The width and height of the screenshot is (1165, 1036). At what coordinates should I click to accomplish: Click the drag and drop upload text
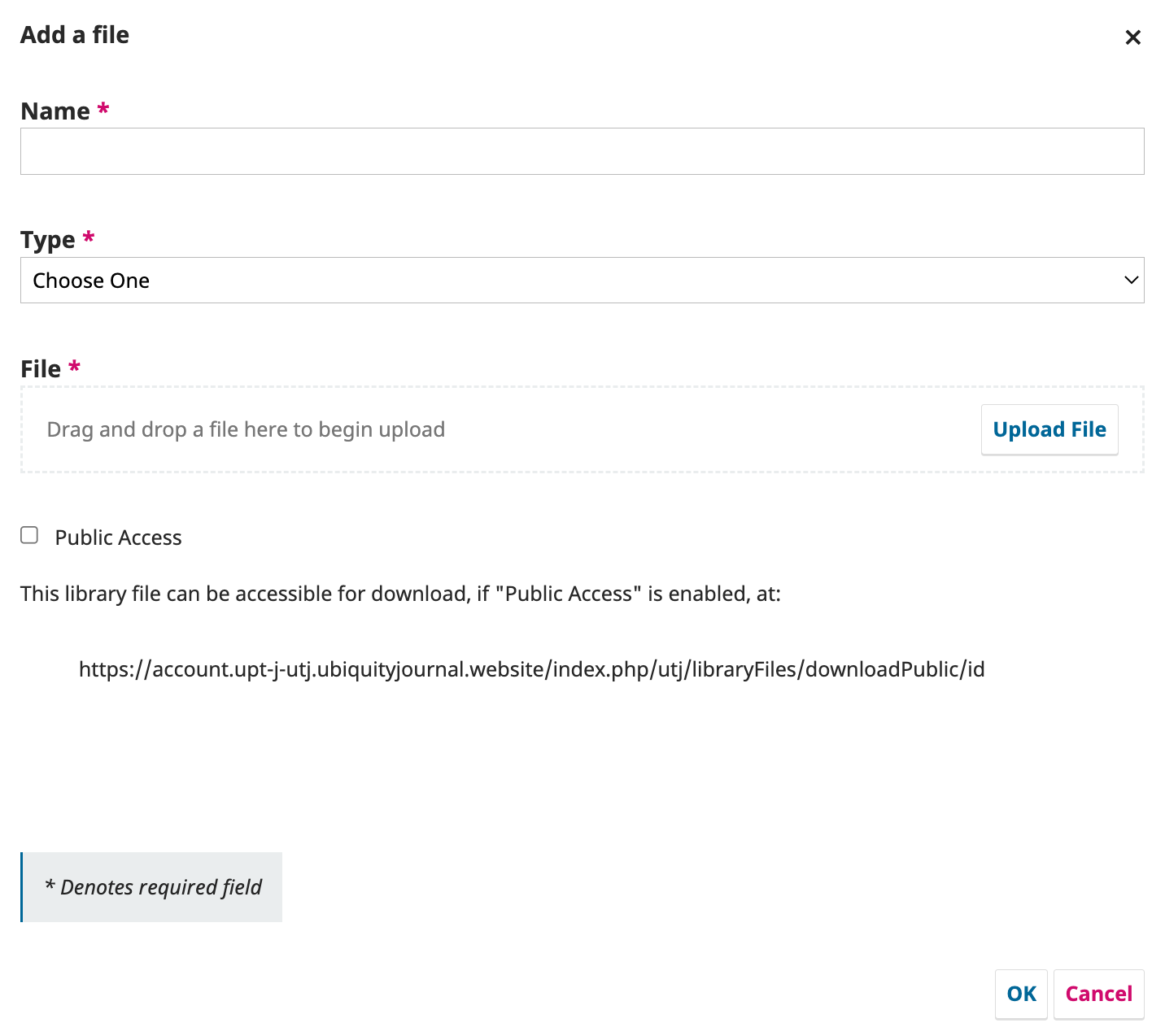pos(246,429)
